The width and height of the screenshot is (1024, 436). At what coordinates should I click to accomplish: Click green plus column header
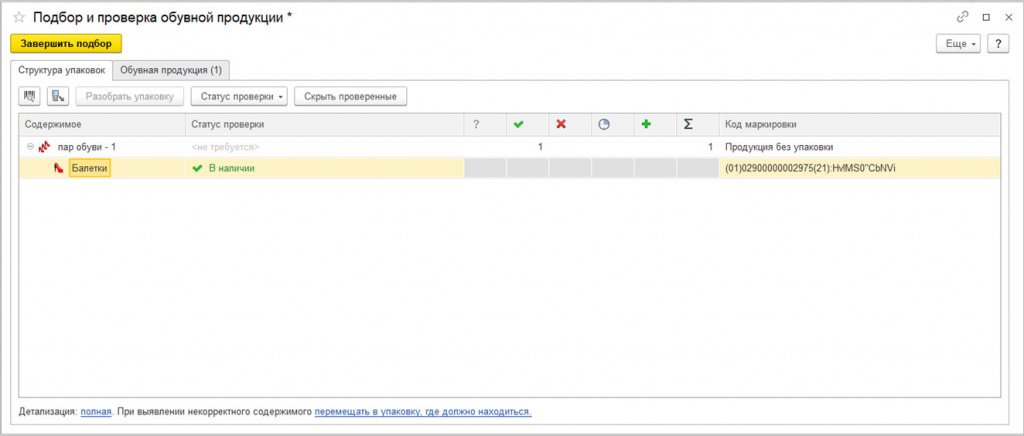[646, 124]
